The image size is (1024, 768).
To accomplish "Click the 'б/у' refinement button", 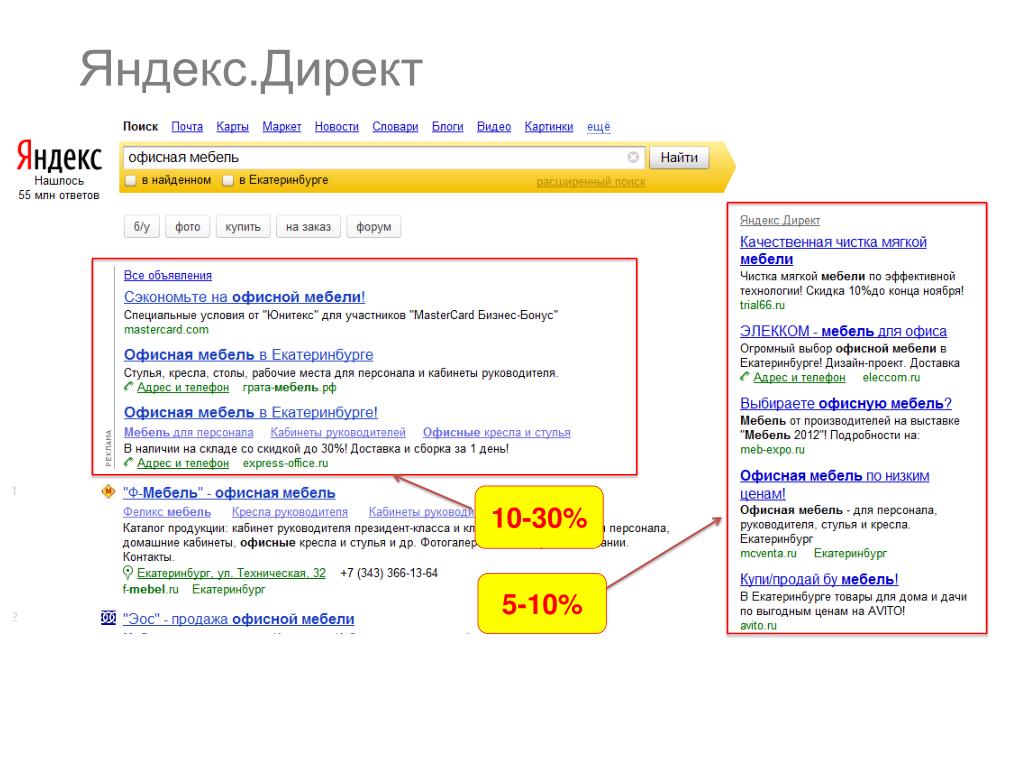I will click(x=142, y=227).
